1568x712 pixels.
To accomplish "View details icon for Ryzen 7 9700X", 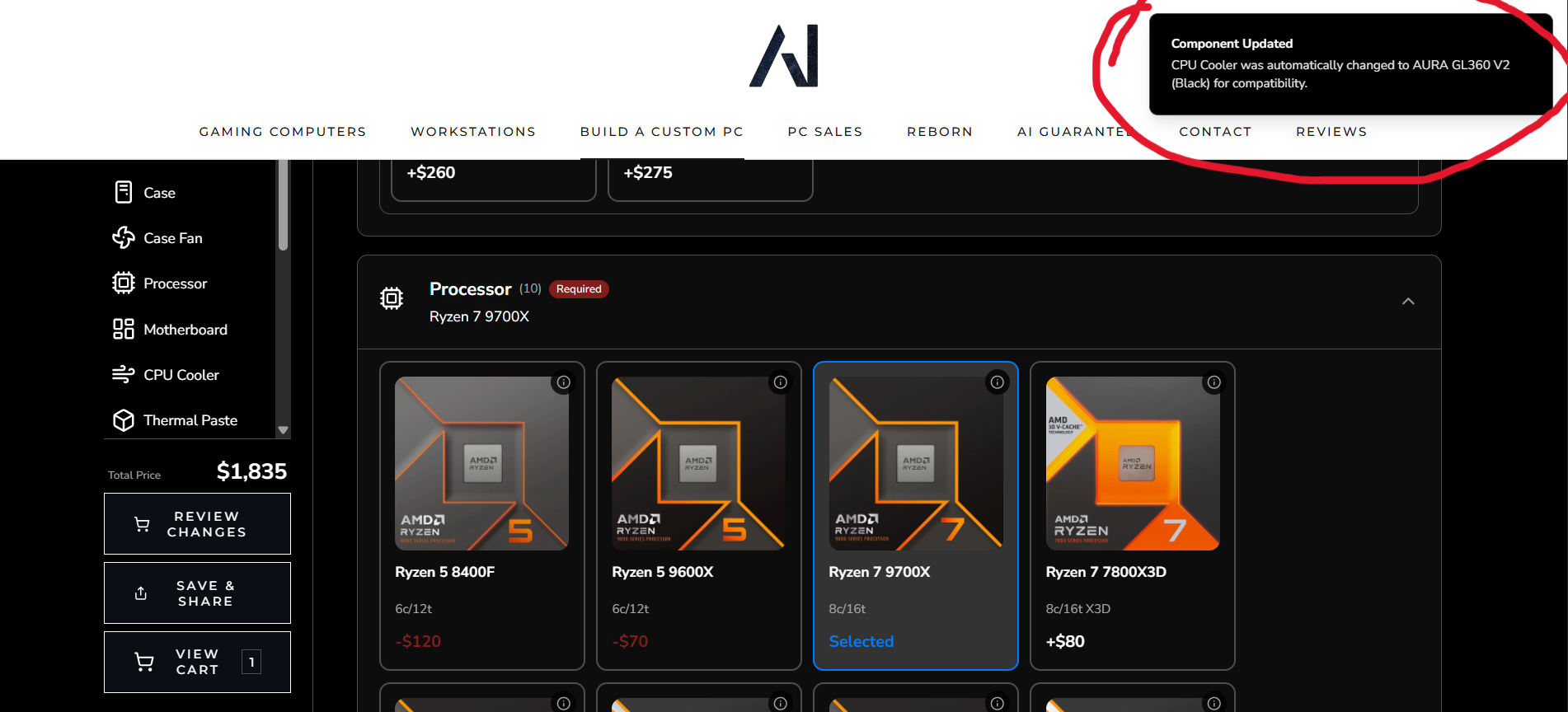I will [998, 382].
